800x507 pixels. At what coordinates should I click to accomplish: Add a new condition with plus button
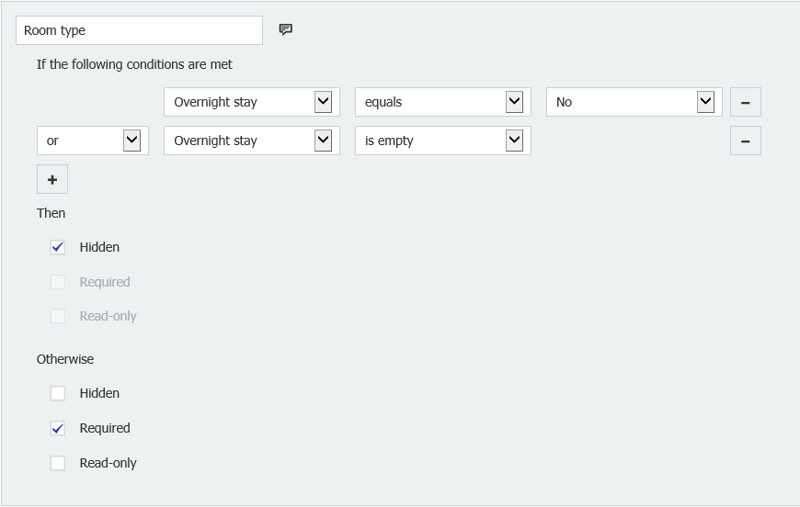pos(52,180)
